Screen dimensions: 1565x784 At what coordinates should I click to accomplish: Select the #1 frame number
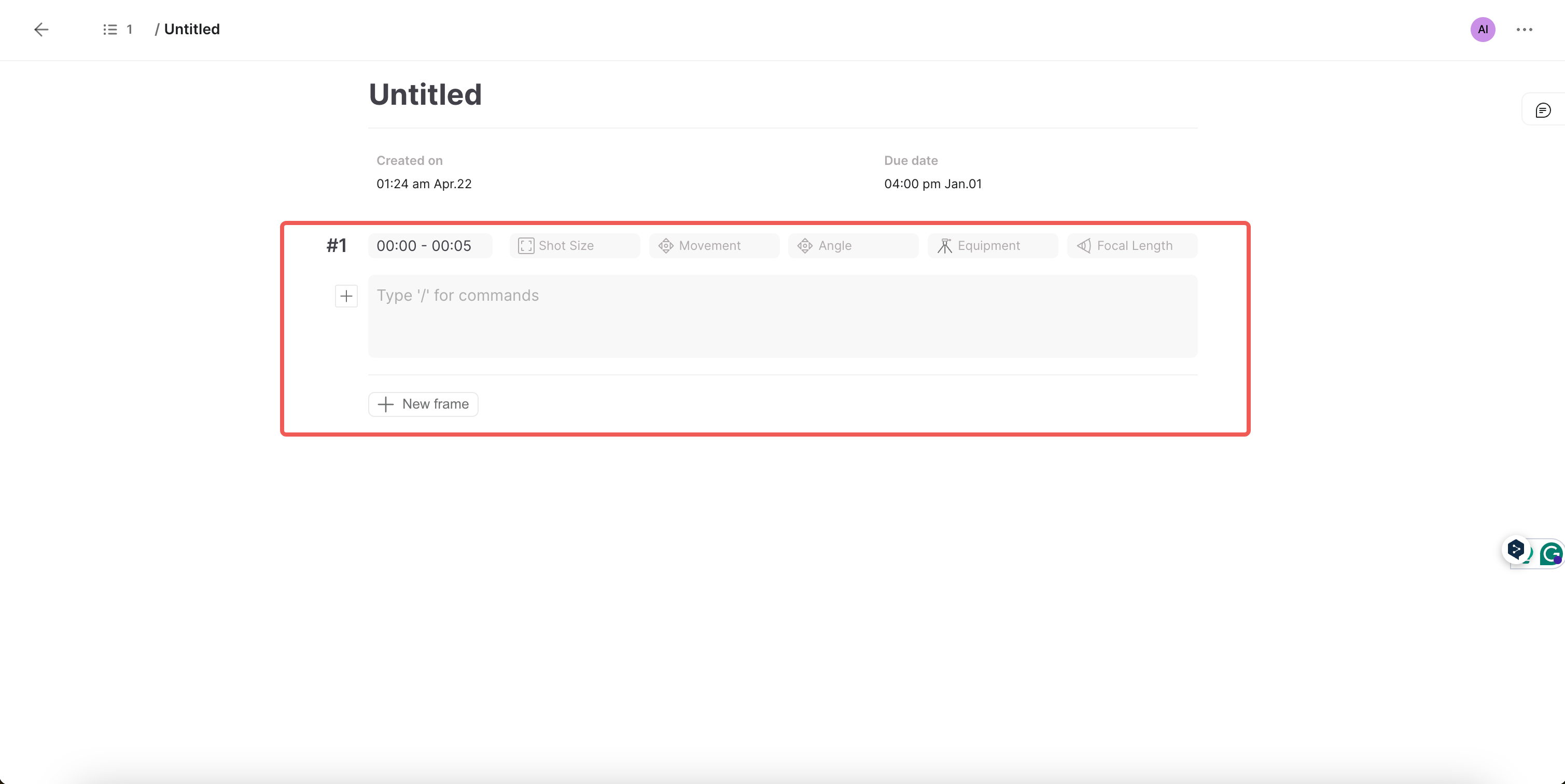pos(337,245)
